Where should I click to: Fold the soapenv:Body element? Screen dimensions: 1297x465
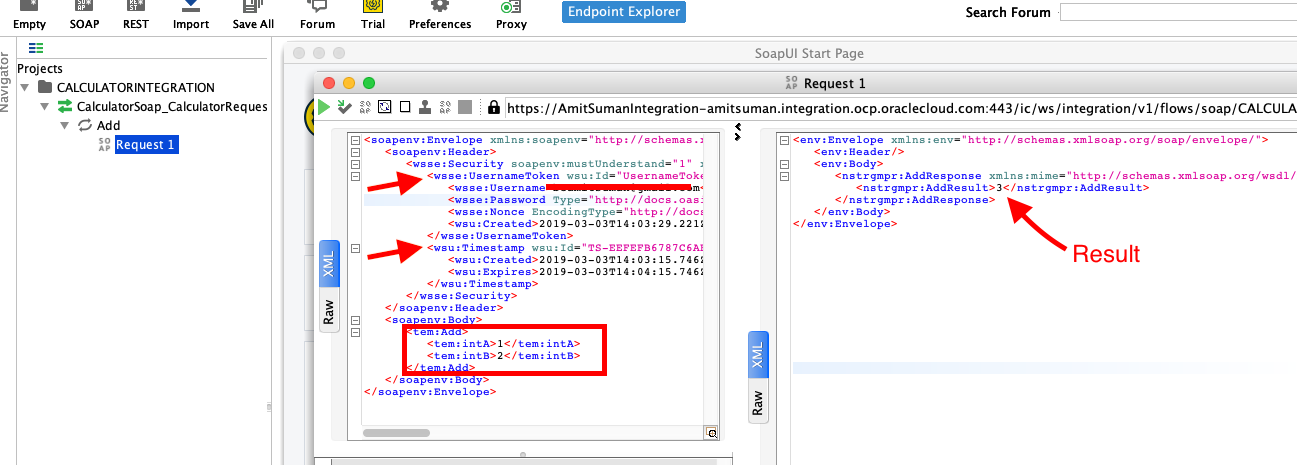pos(356,319)
